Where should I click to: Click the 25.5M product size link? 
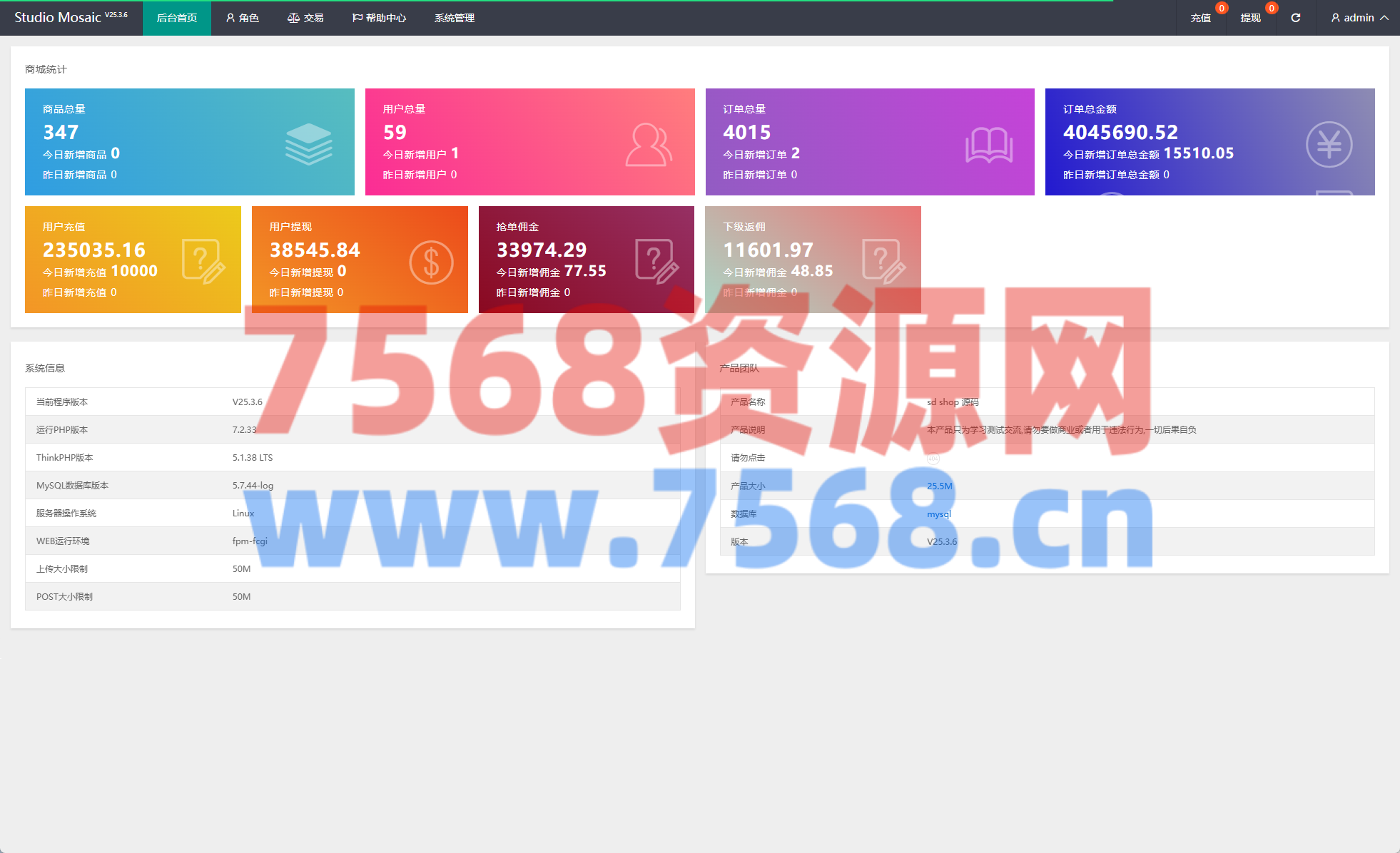(x=939, y=486)
